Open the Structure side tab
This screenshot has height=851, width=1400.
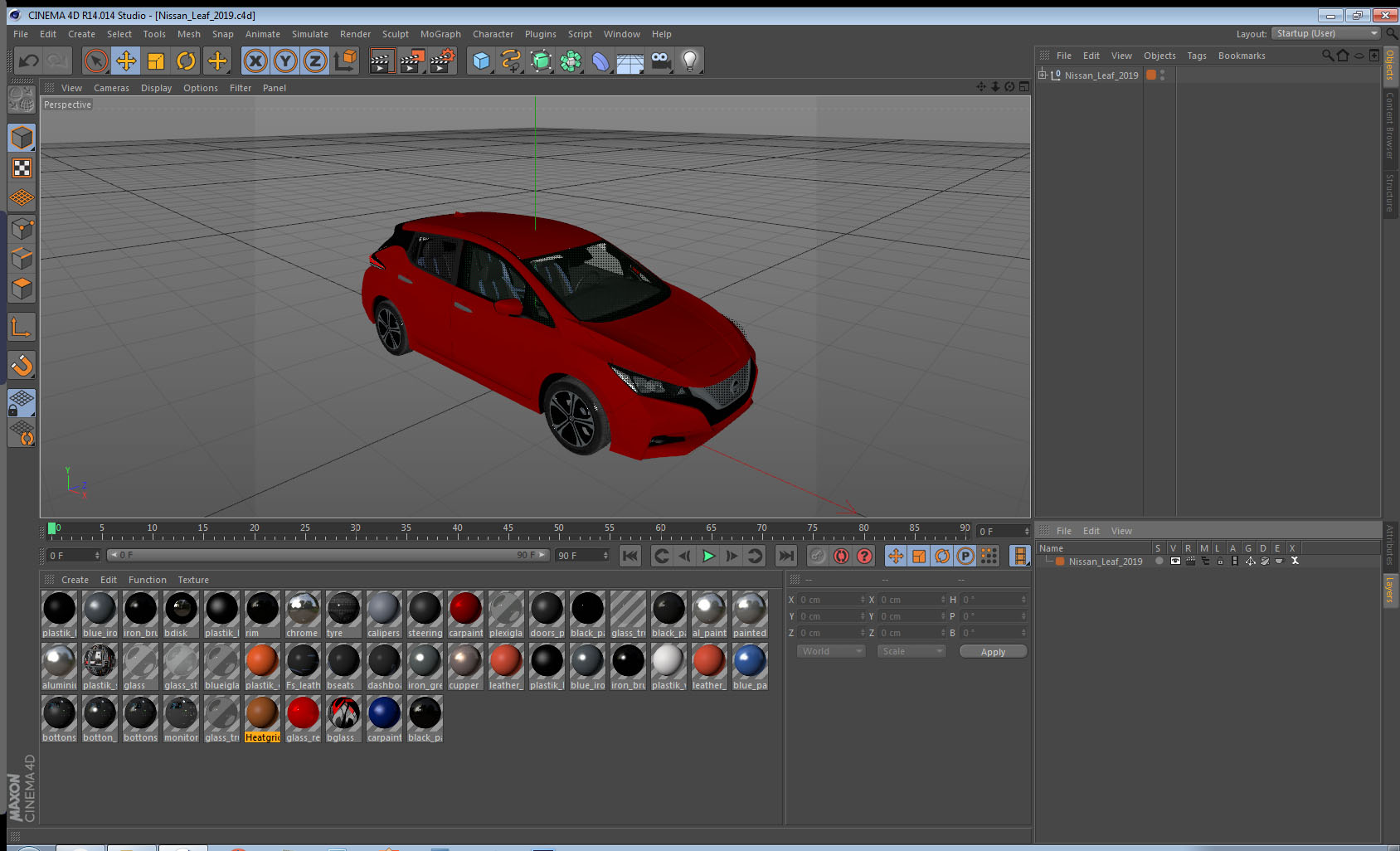click(1390, 192)
